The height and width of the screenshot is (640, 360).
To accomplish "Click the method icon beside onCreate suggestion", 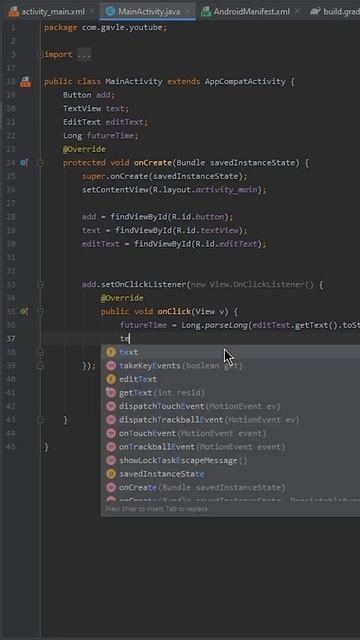I will click(x=111, y=487).
